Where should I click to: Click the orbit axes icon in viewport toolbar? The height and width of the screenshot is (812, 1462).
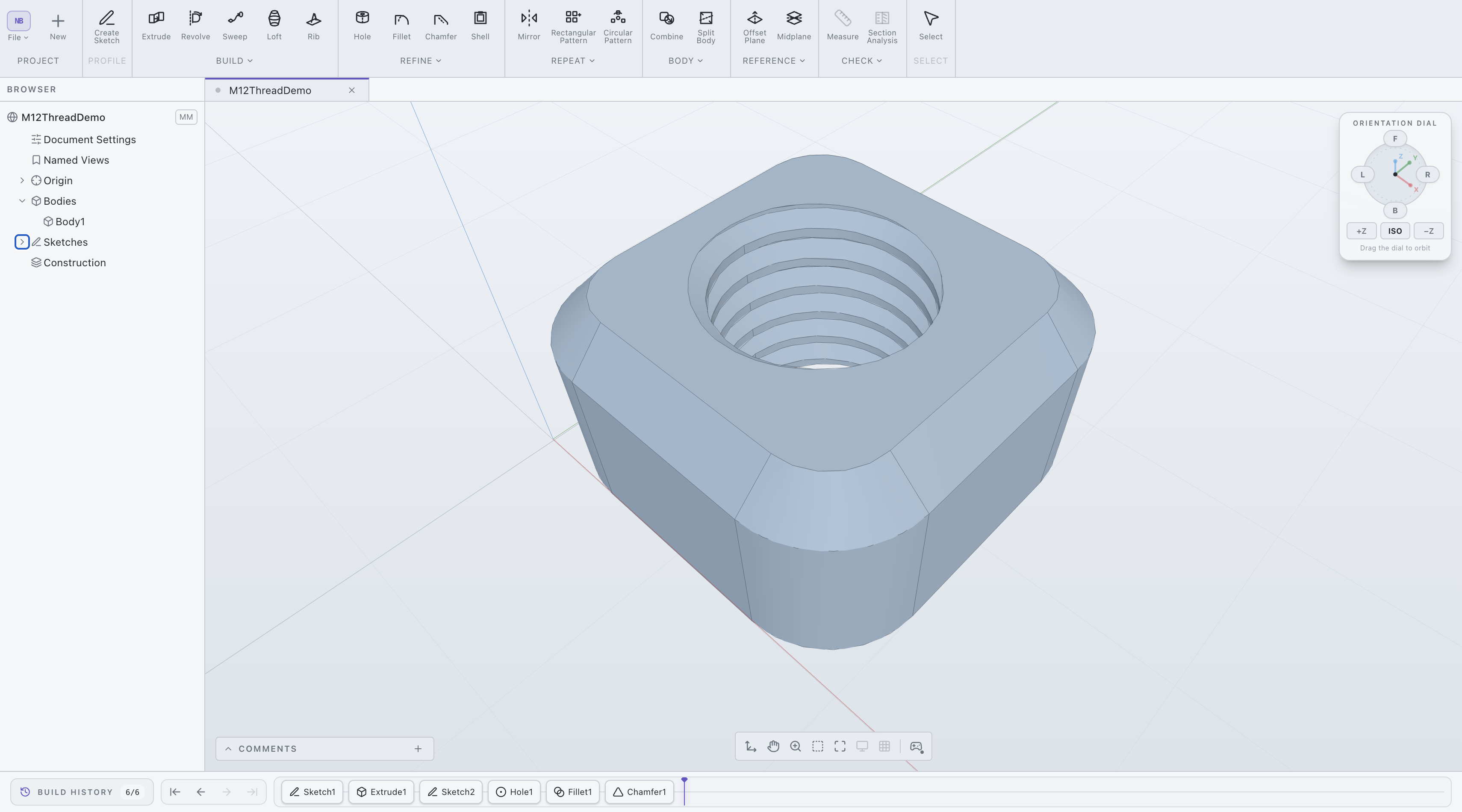[x=751, y=746]
